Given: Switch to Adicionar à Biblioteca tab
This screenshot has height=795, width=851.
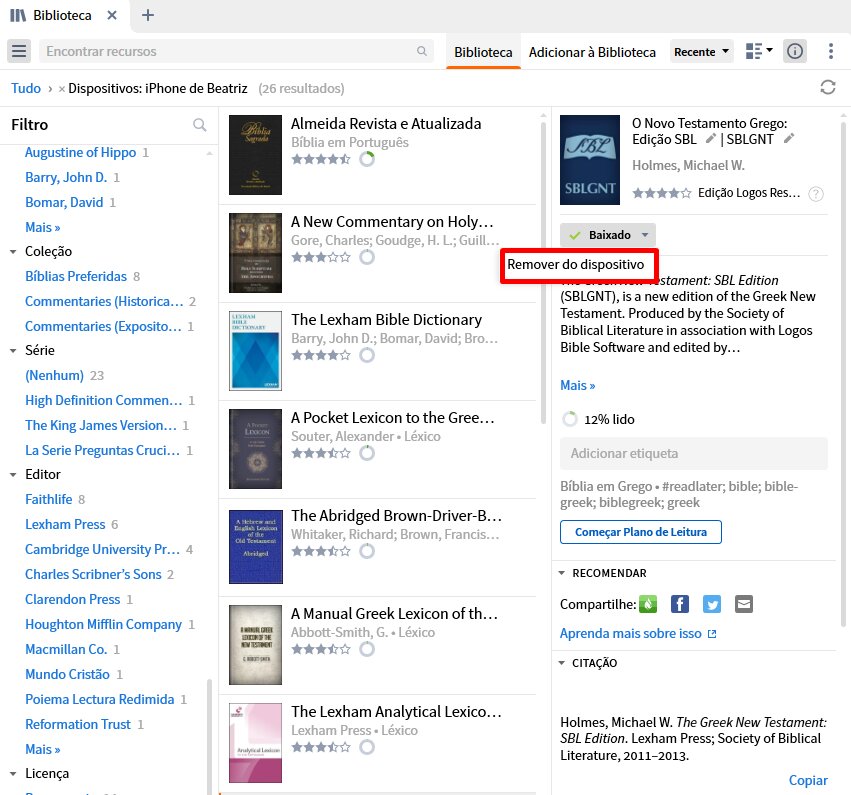Looking at the screenshot, I should pyautogui.click(x=592, y=52).
